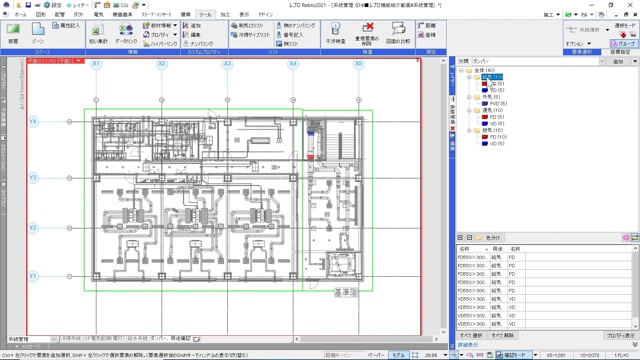This screenshot has height=360, width=640.
Task: Click the プロパティ表示 property display button
Action: click(620, 336)
